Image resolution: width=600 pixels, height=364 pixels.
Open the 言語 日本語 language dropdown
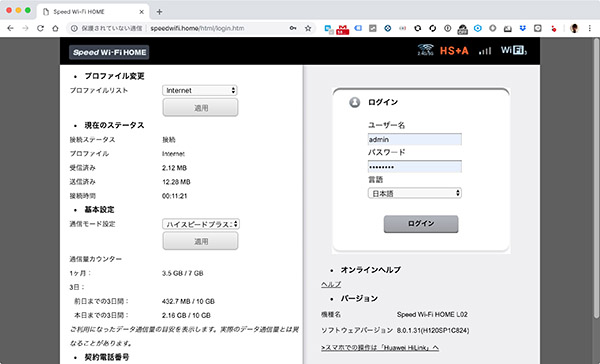coord(415,193)
